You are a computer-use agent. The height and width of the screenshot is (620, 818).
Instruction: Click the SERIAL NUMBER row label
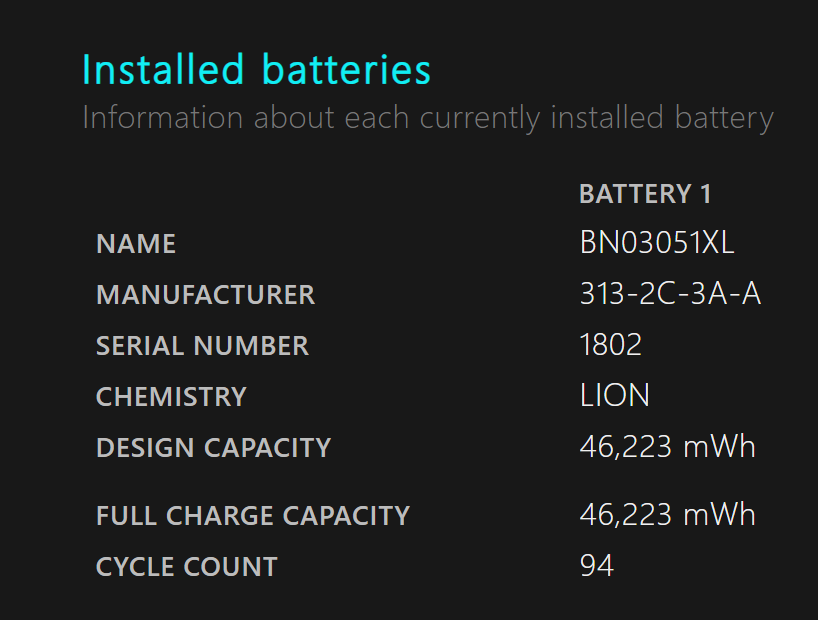click(202, 346)
